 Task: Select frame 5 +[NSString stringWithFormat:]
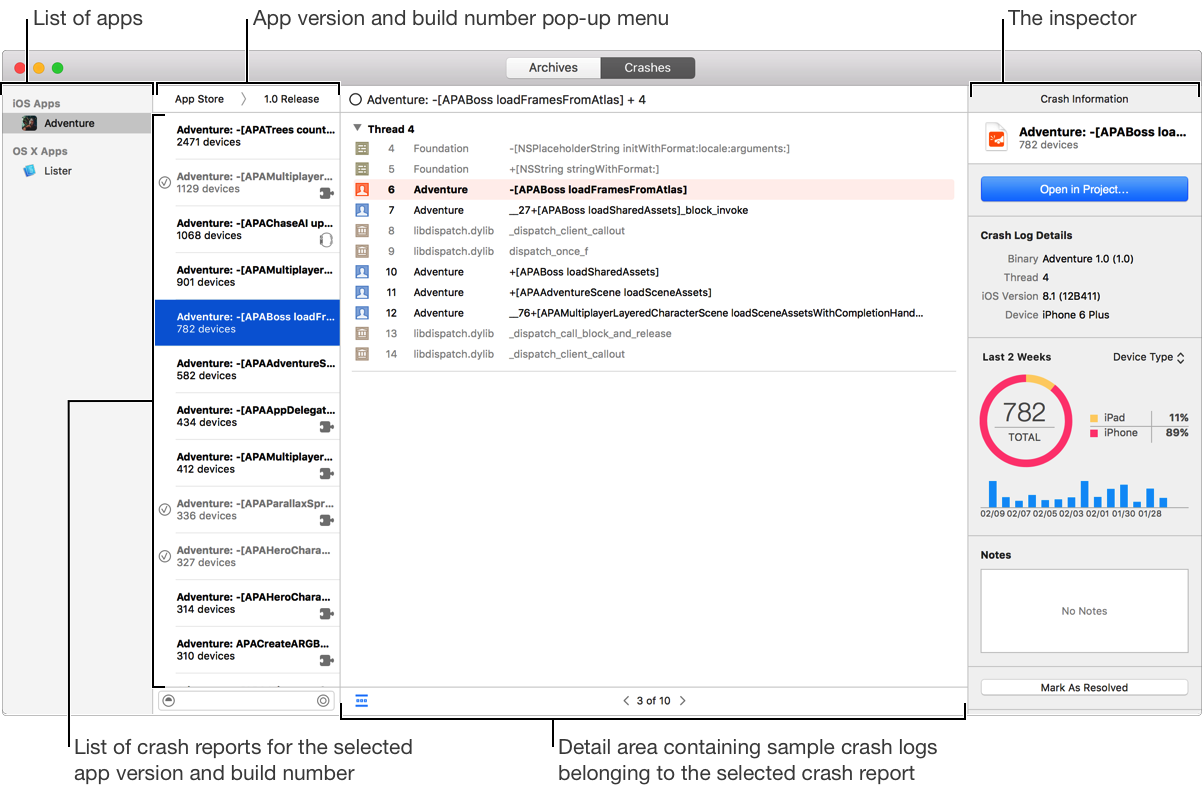tap(654, 169)
